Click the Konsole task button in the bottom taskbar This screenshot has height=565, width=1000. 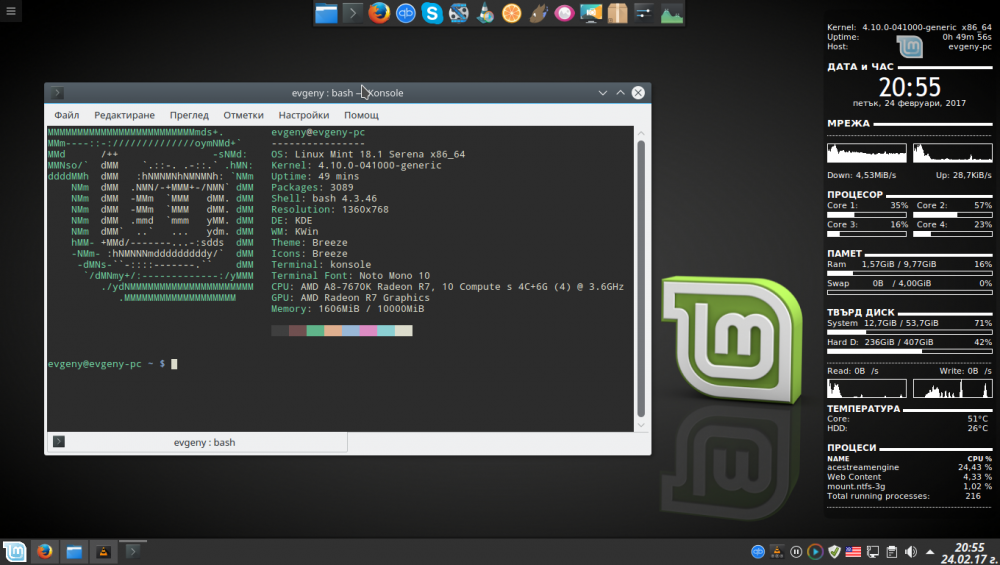pyautogui.click(x=133, y=552)
